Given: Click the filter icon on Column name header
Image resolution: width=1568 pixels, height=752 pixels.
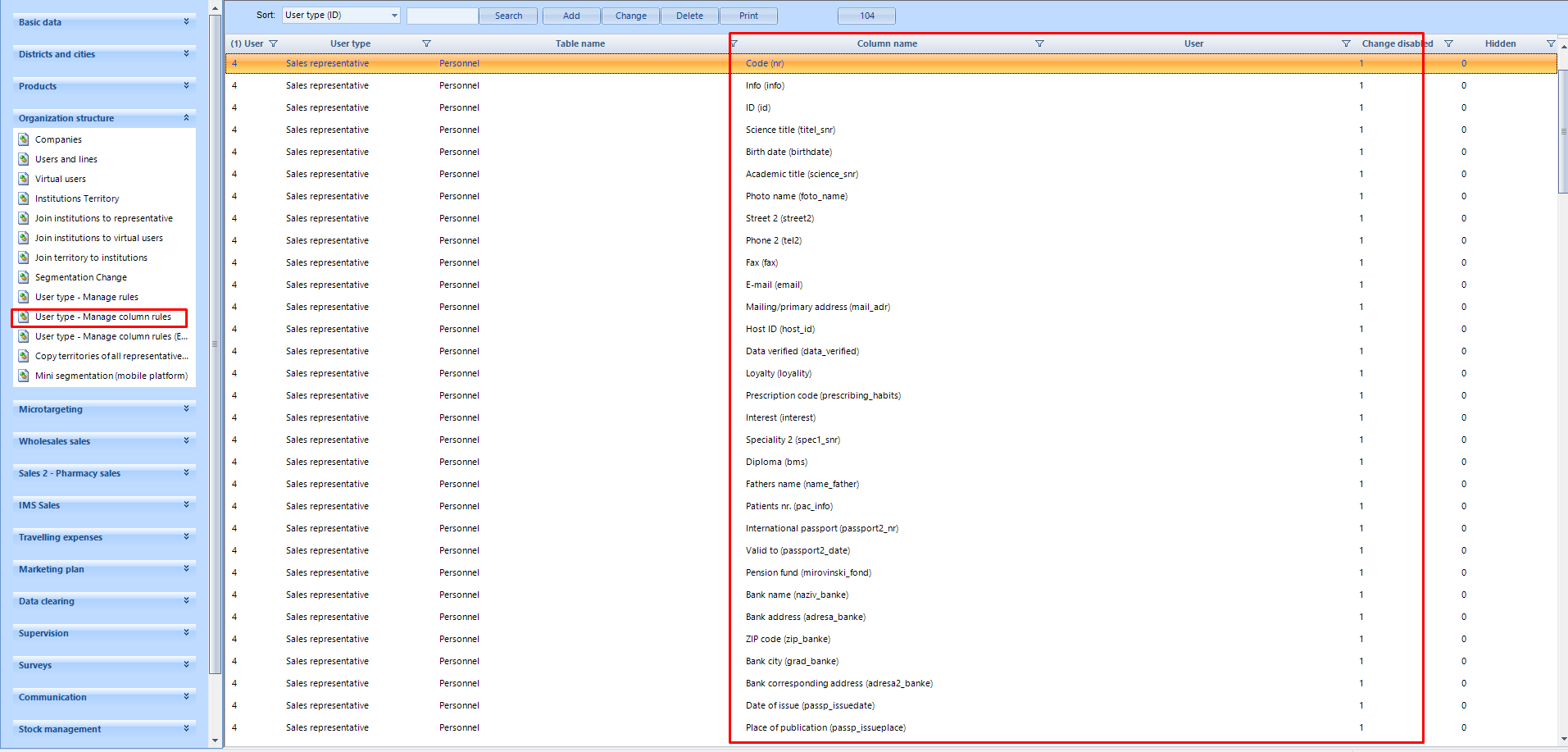Looking at the screenshot, I should (1039, 43).
